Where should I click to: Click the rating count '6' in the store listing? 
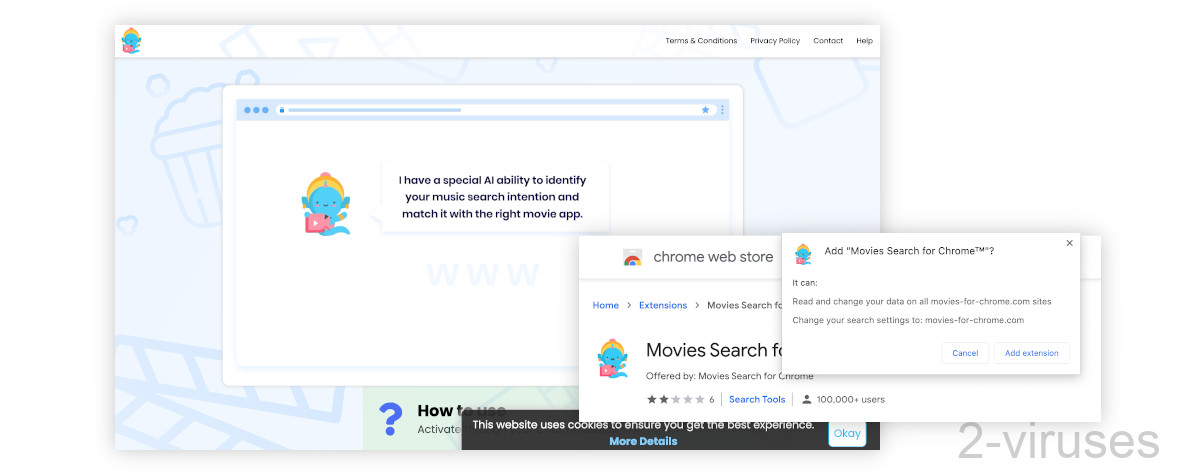coord(711,399)
